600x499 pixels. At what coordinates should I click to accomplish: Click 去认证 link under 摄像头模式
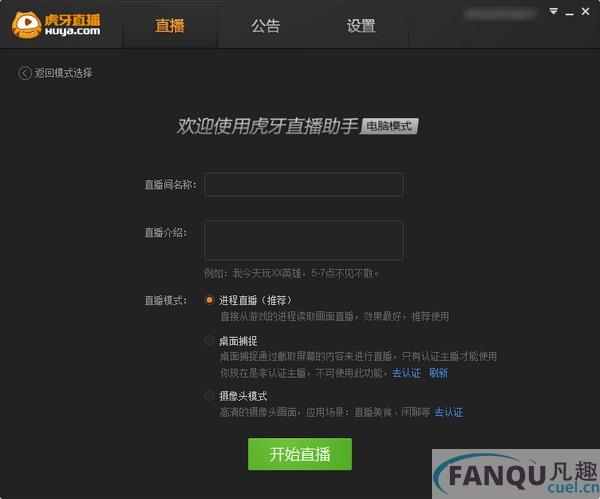(449, 412)
